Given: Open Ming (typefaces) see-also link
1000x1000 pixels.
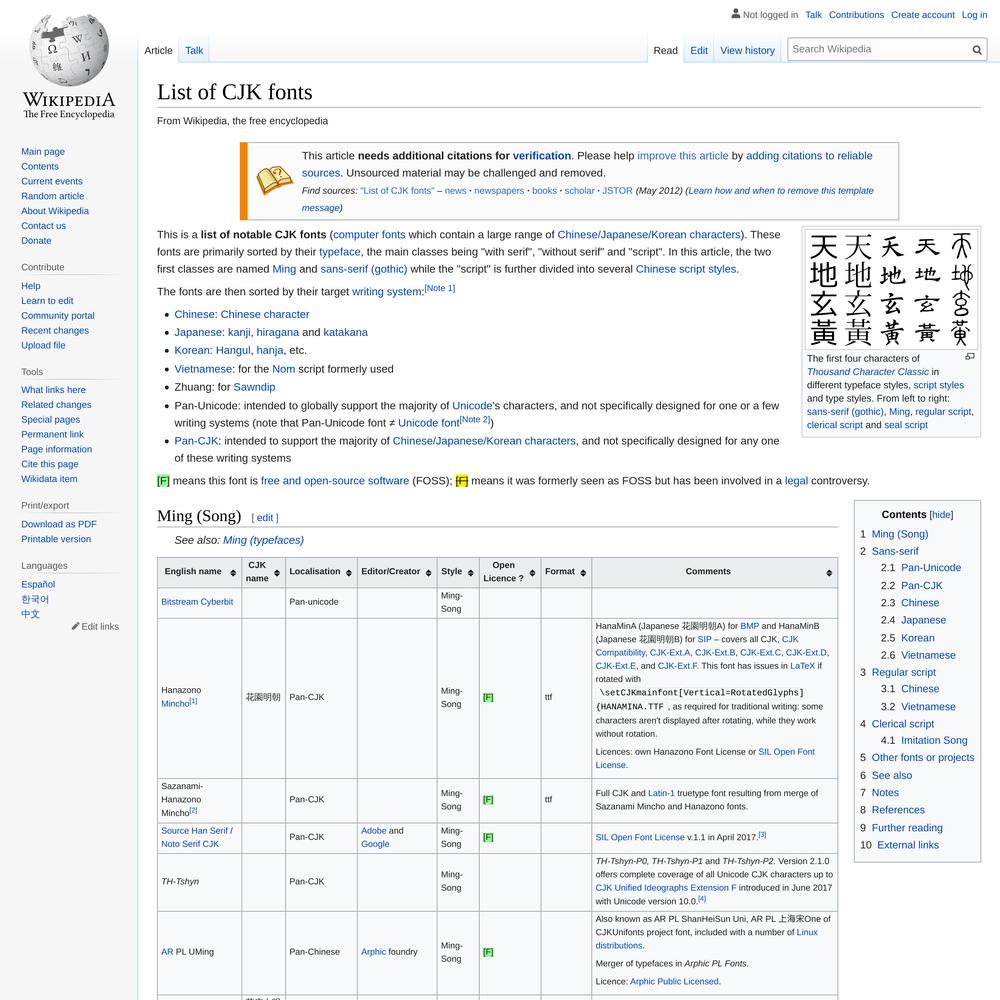Looking at the screenshot, I should tap(263, 540).
